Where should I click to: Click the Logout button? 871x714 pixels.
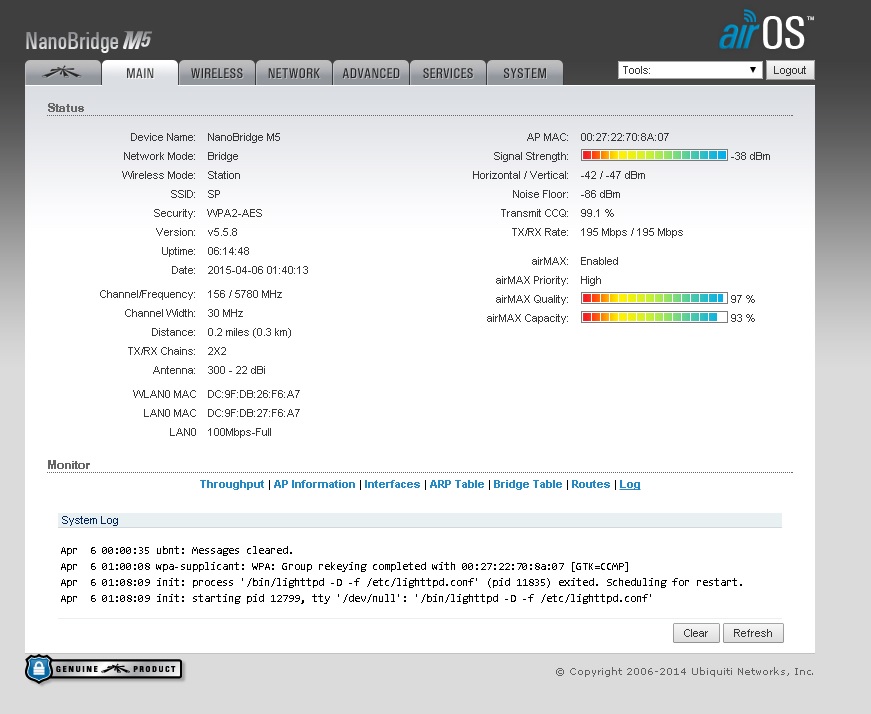[x=789, y=70]
